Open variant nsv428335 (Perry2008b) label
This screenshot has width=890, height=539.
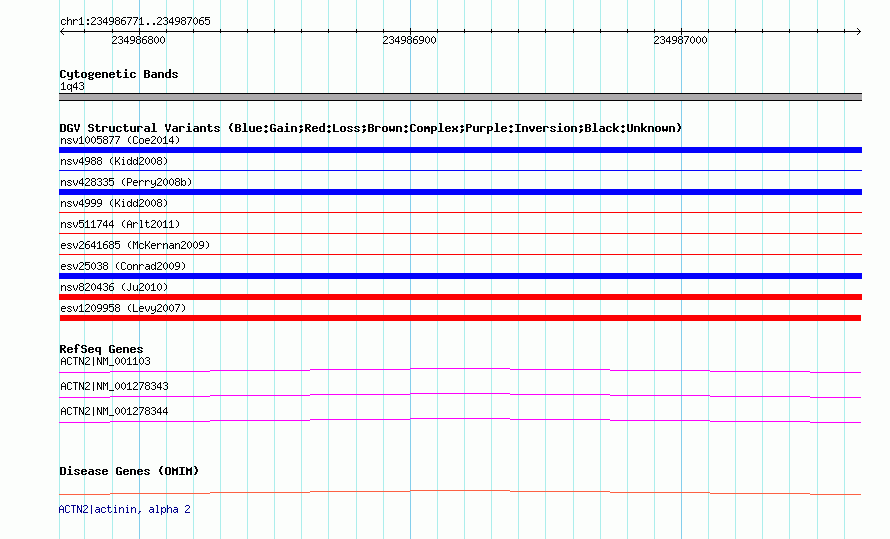126,182
